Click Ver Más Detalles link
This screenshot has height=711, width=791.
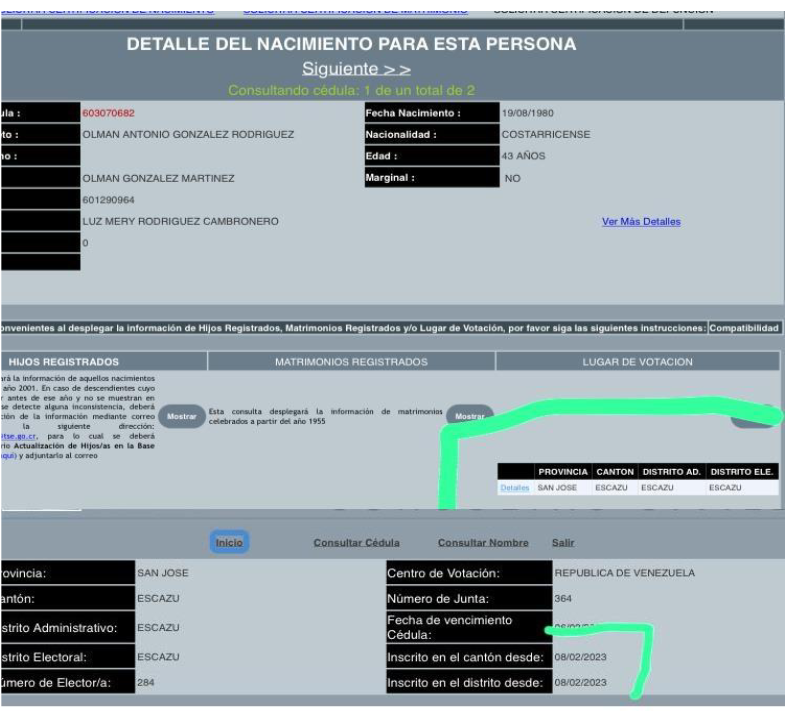click(641, 222)
